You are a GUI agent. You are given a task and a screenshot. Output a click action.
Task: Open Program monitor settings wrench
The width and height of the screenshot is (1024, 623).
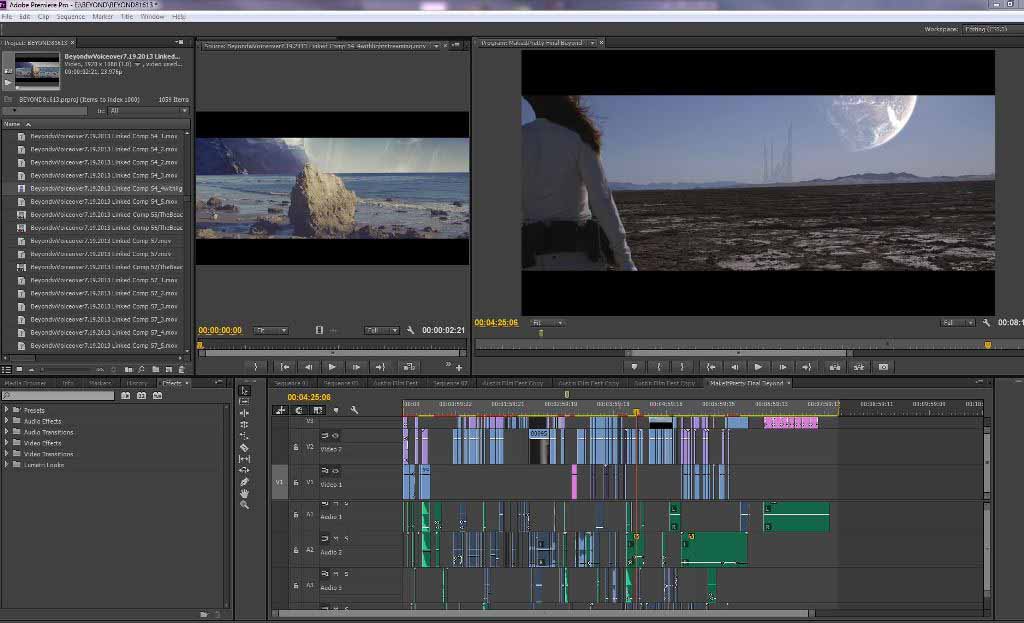pyautogui.click(x=986, y=323)
